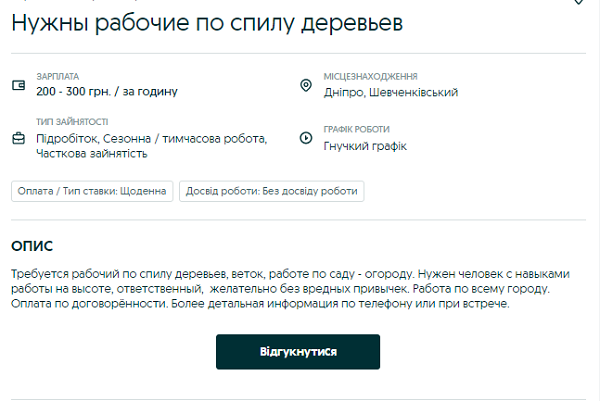Screen dimensions: 600x401
Task: Click the ГРАФІК РОБОТИ label
Action: 356,129
